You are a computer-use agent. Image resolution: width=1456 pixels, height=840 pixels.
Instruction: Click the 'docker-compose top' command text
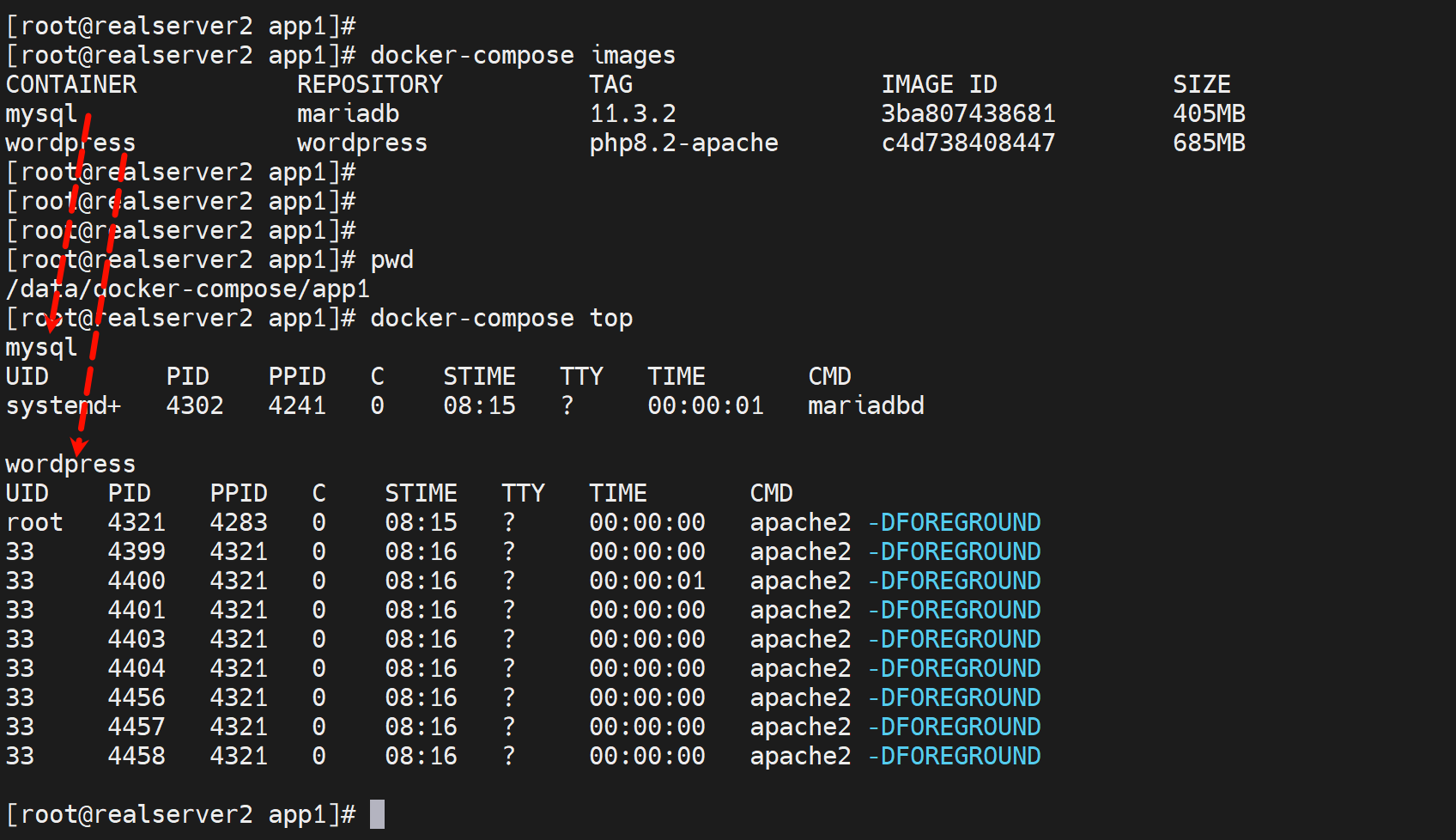pos(500,319)
